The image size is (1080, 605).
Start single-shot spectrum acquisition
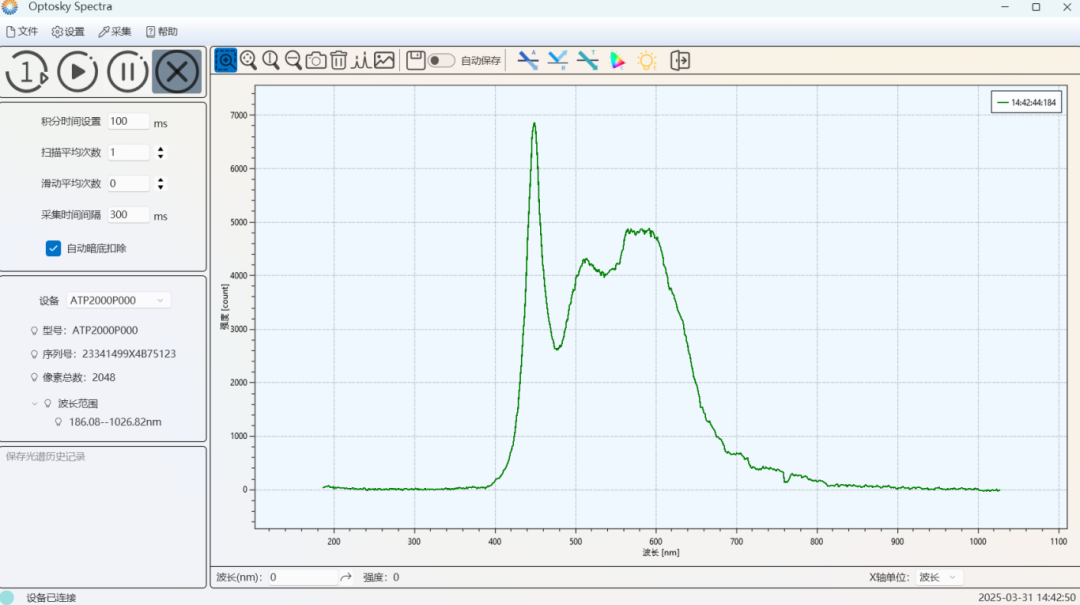(27, 72)
